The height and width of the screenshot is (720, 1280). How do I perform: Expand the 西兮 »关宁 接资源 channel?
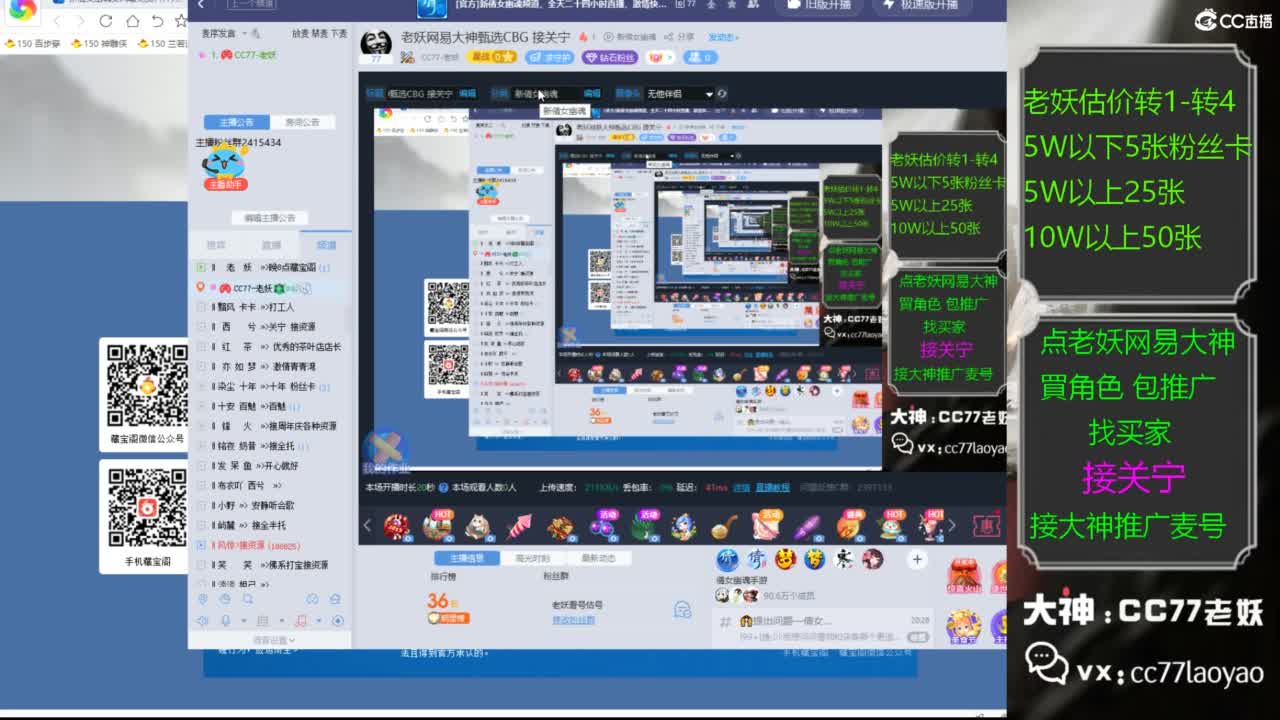pyautogui.click(x=201, y=327)
